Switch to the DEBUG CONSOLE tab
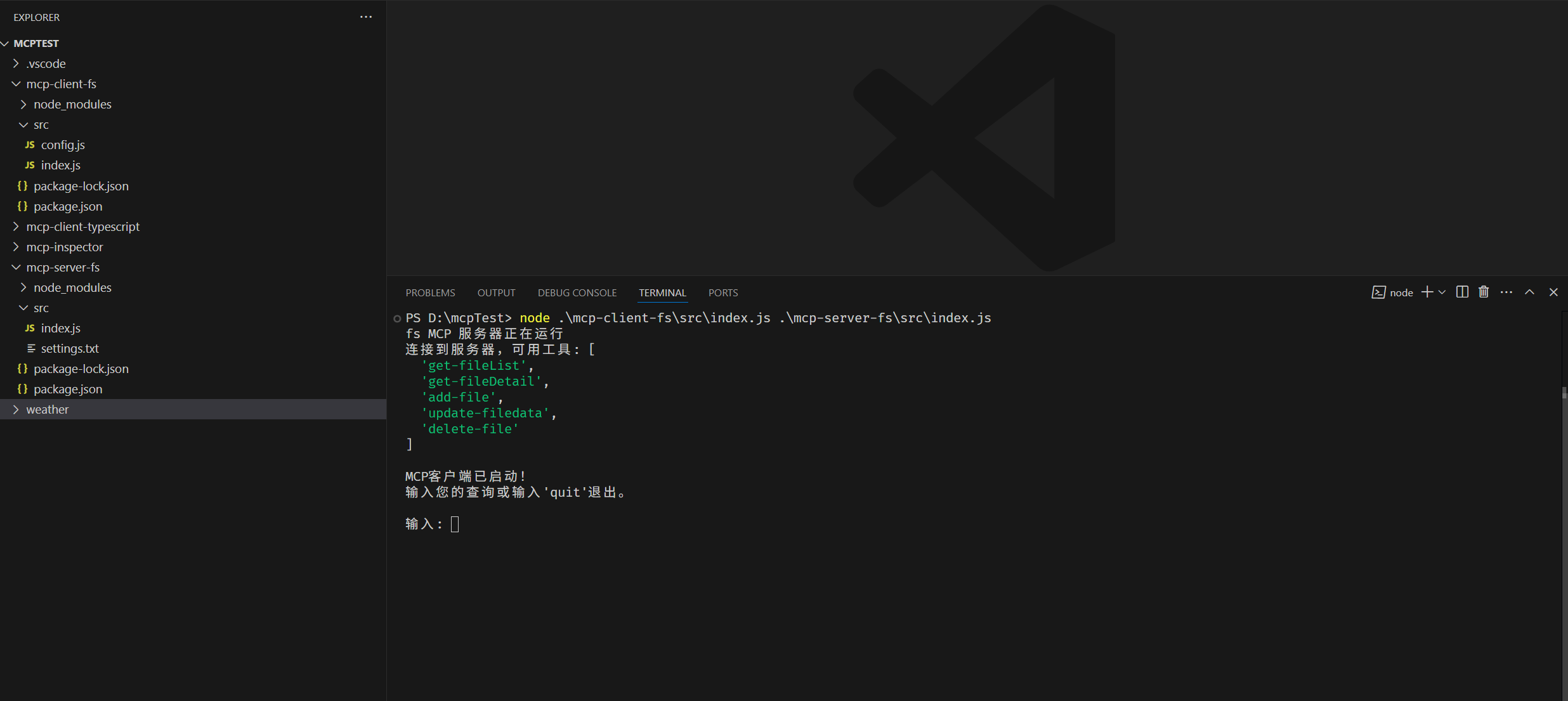Viewport: 1568px width, 701px height. (x=577, y=292)
